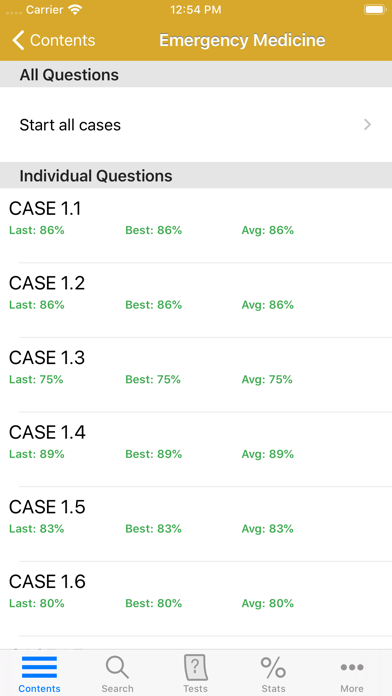Tap the back chevron icon beside Contents
This screenshot has width=392, height=696.
18,40
